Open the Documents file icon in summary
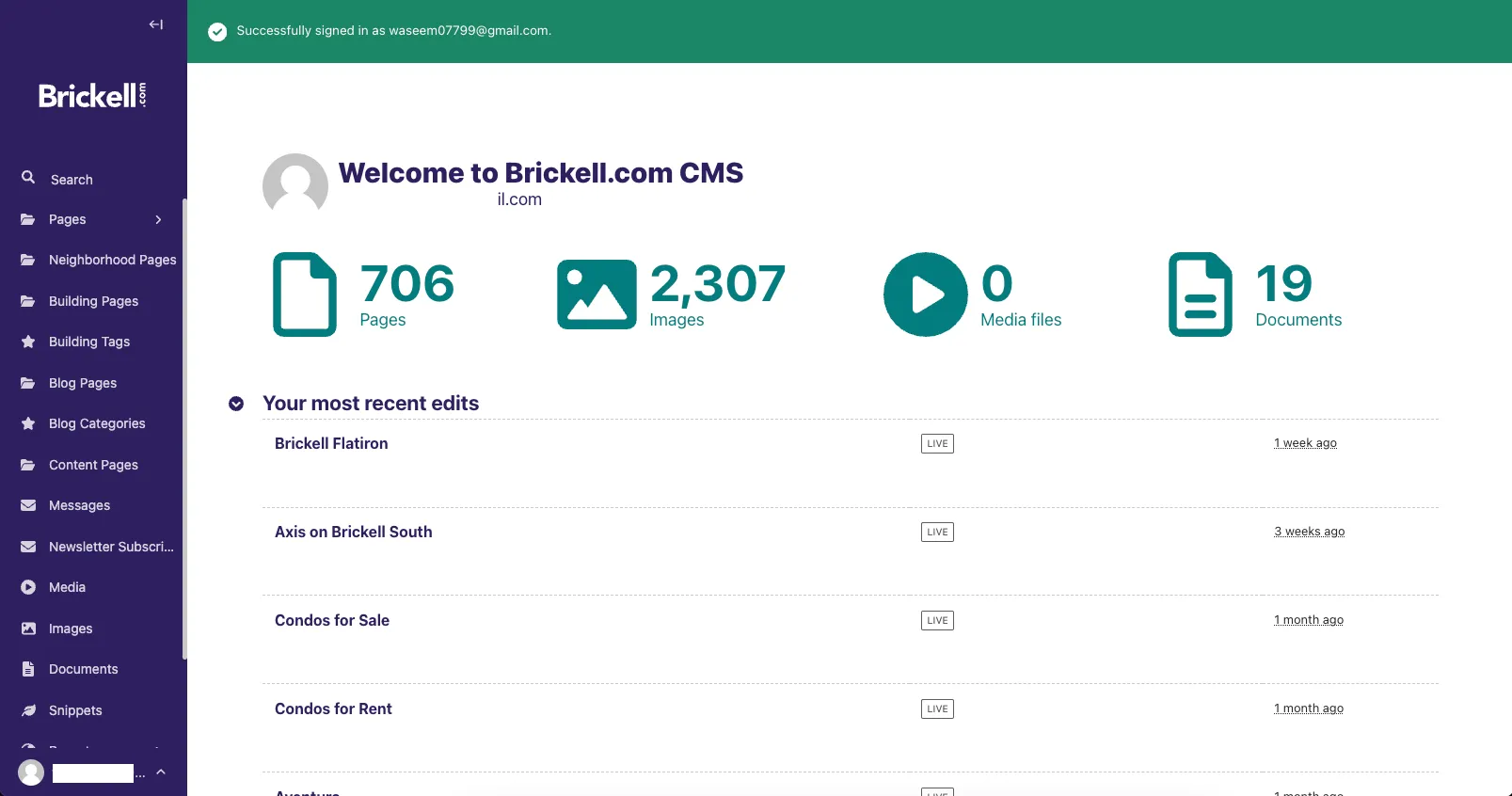Viewport: 1512px width, 796px height. point(1200,295)
